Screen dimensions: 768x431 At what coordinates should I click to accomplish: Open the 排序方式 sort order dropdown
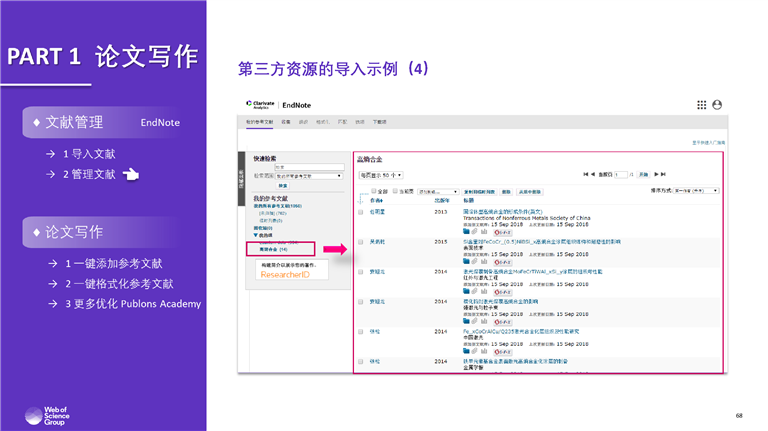point(696,191)
